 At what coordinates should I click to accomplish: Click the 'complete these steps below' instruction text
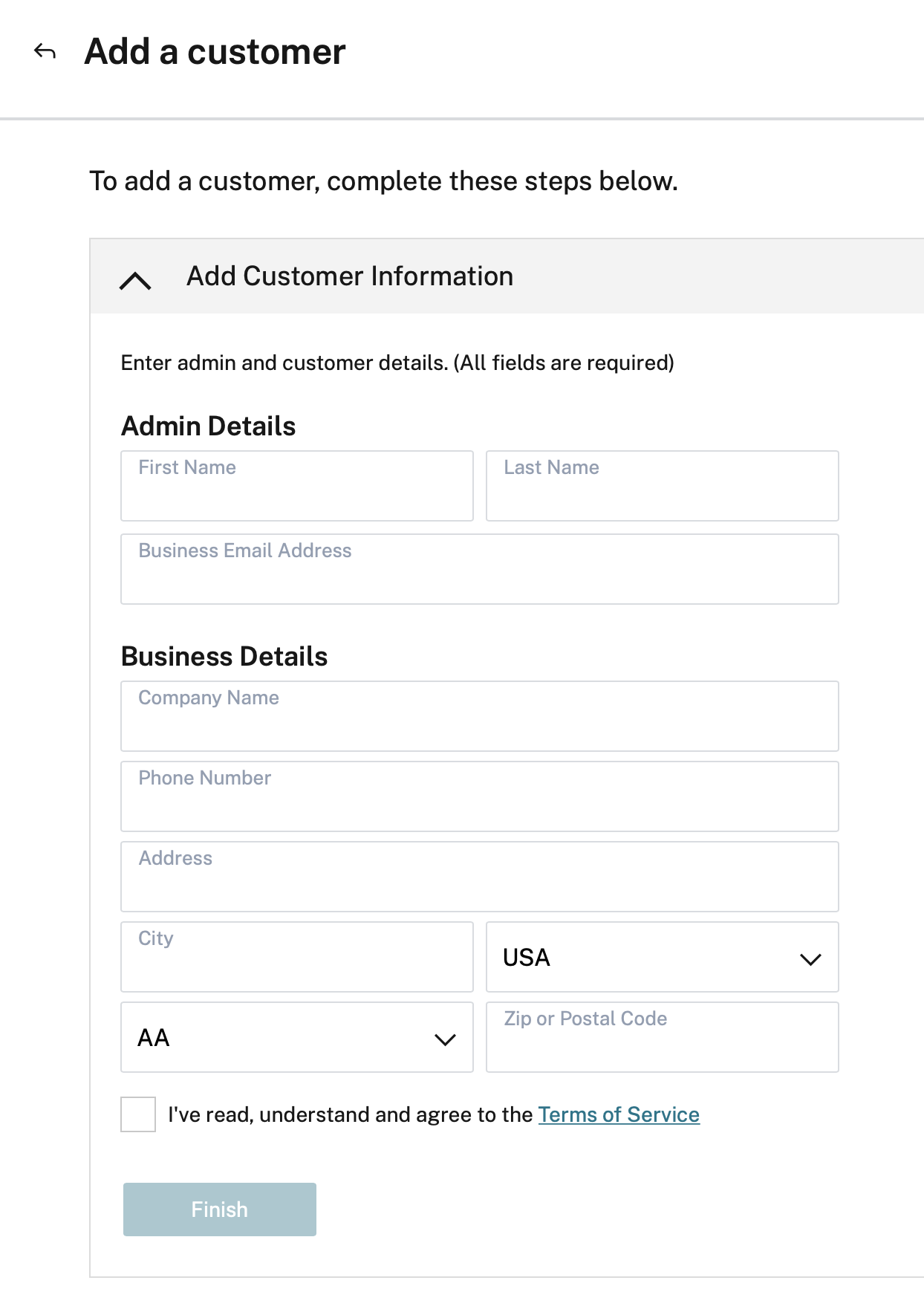pyautogui.click(x=502, y=181)
